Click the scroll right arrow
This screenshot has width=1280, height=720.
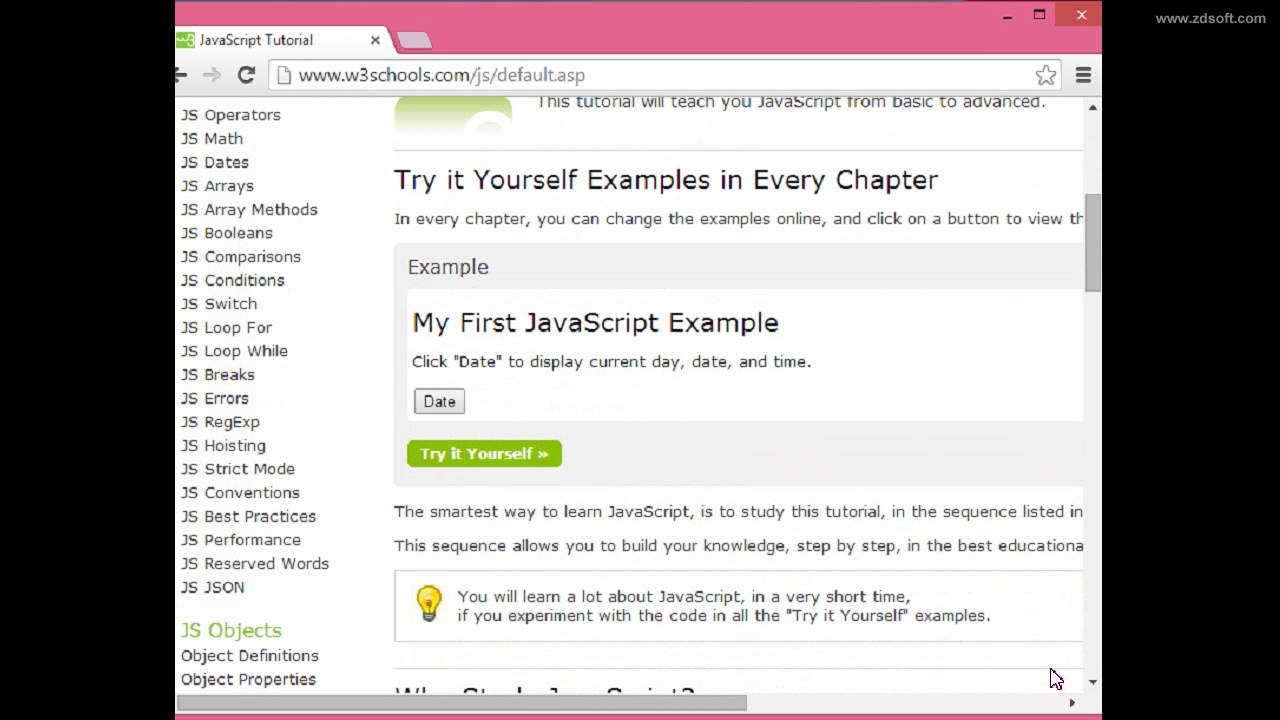tap(1072, 703)
